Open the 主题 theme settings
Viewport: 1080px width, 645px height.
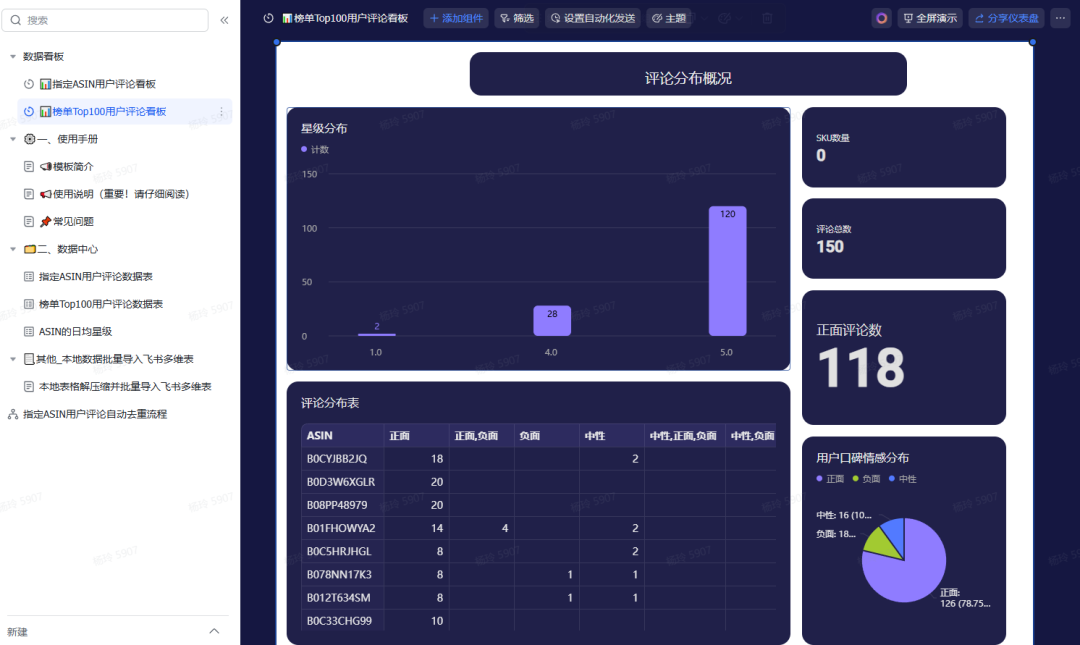tap(669, 18)
